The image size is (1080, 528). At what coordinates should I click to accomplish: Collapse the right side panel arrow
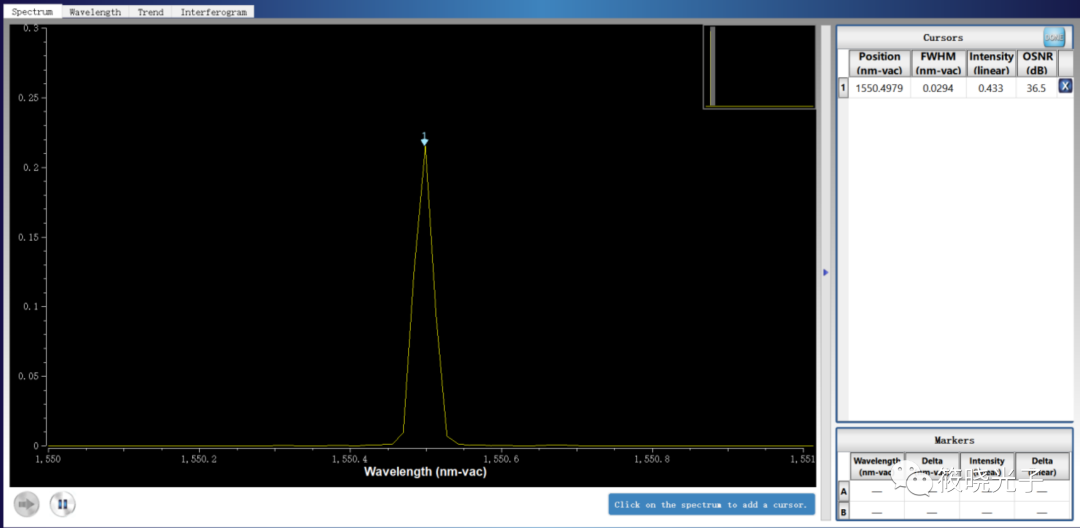[x=825, y=272]
